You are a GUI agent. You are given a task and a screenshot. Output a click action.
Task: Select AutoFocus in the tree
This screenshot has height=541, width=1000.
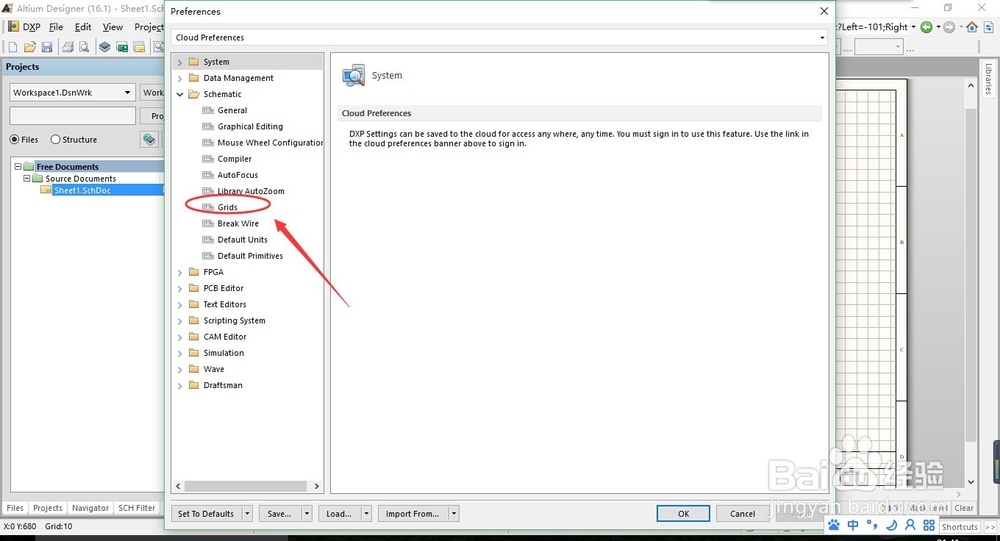(237, 175)
